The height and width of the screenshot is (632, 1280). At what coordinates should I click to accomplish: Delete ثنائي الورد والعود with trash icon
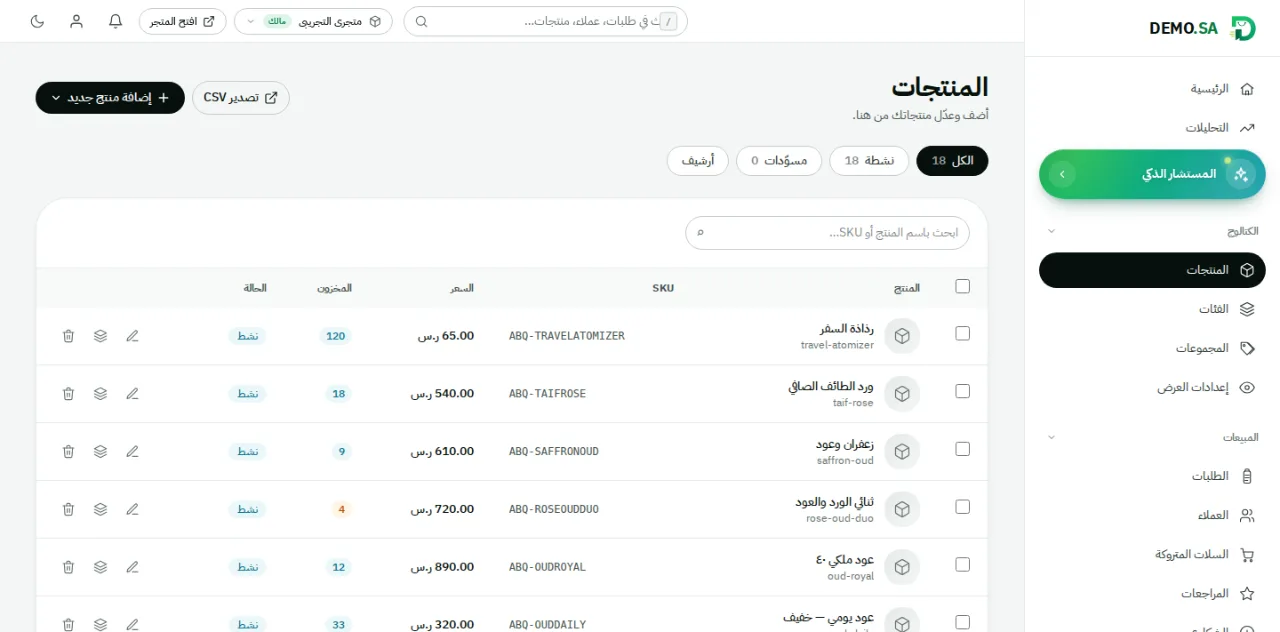[x=68, y=509]
